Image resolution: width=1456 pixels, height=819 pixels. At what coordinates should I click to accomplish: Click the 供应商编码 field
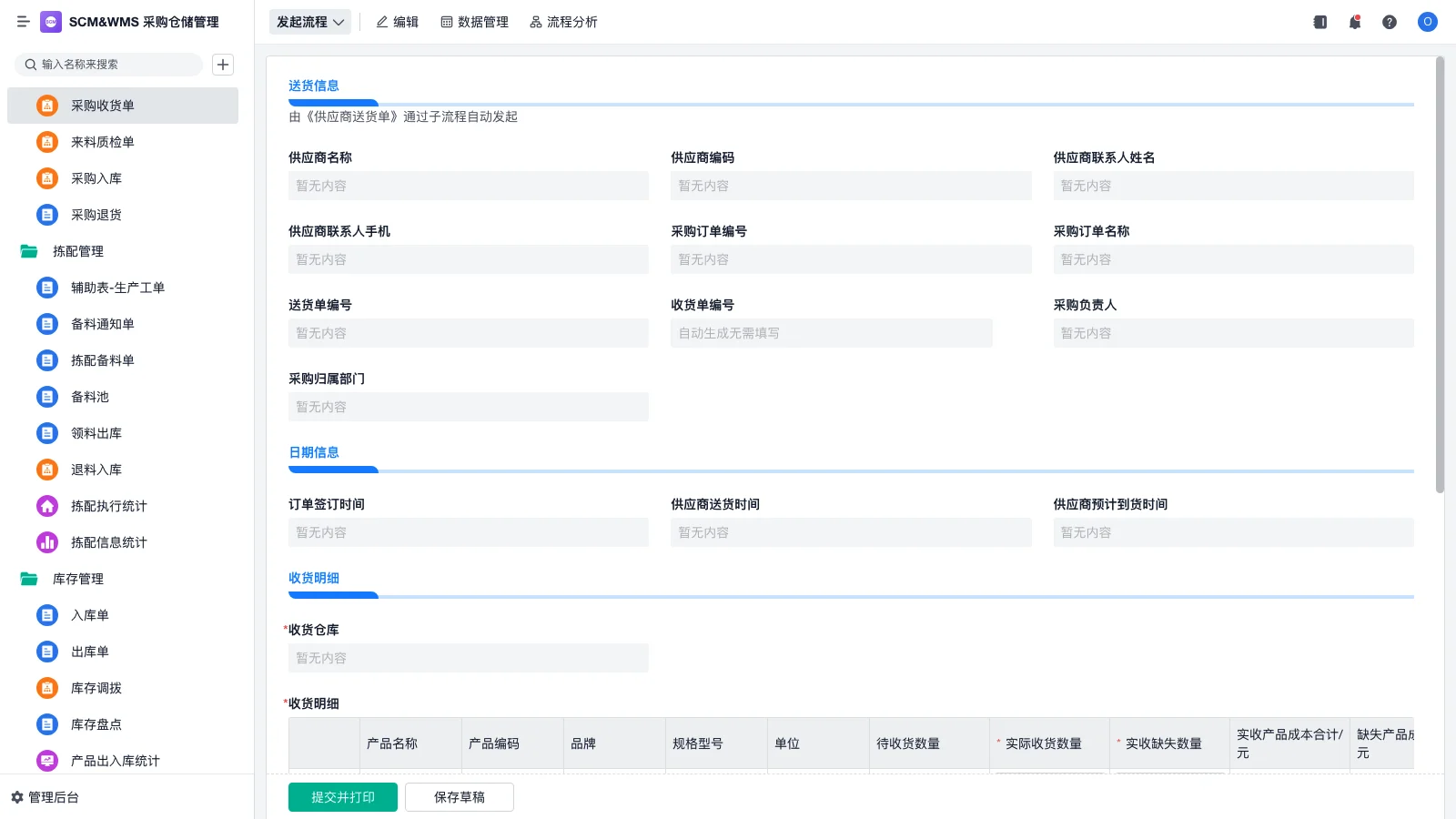point(851,186)
